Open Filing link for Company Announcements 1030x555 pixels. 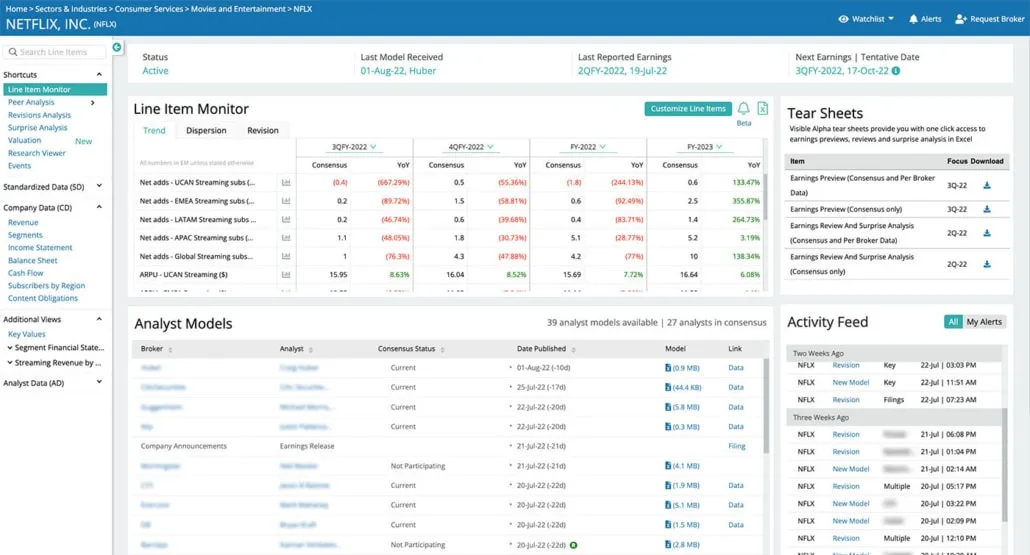[736, 446]
